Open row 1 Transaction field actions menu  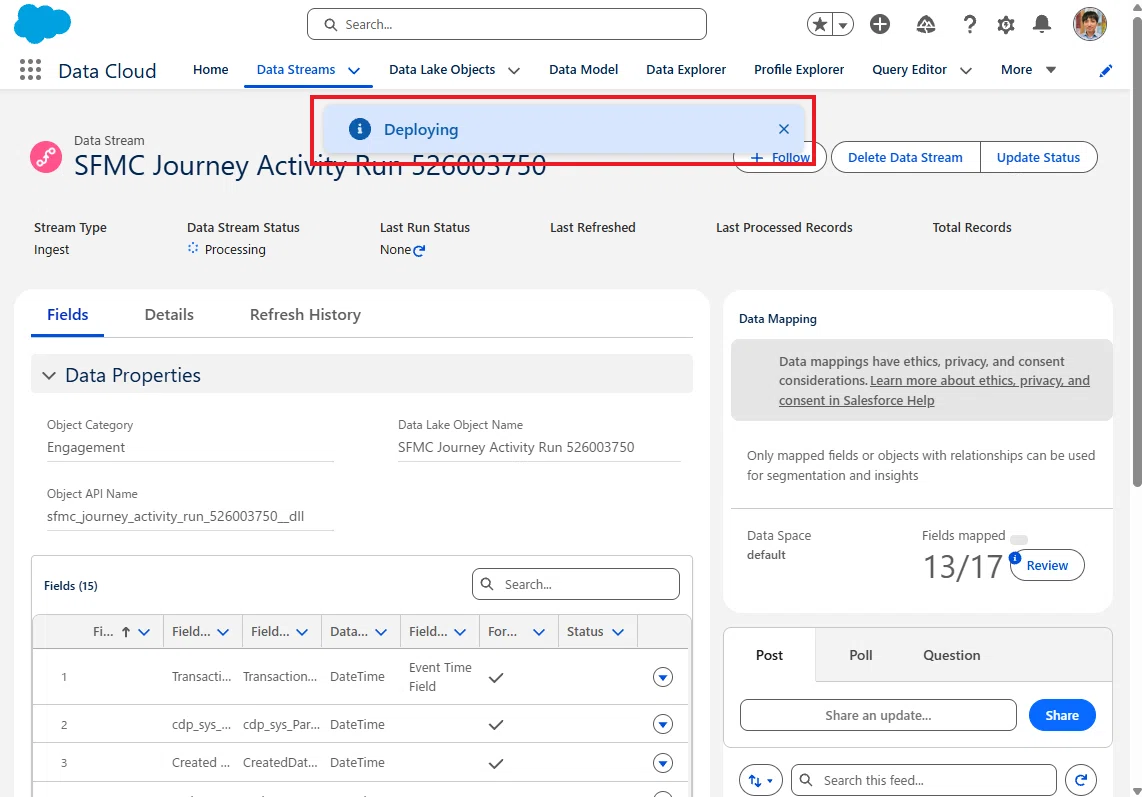[663, 678]
